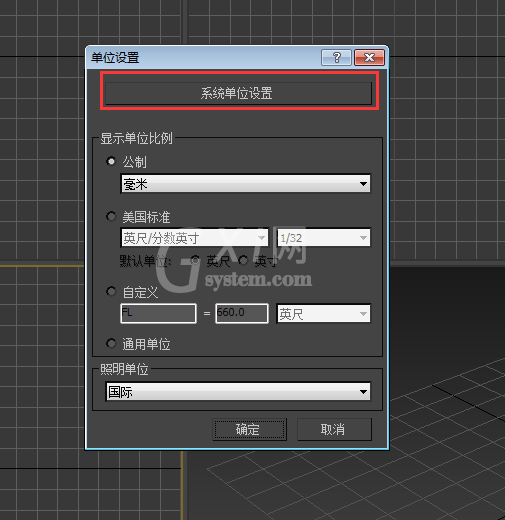Viewport: 505px width, 520px height.
Task: Select the 美国标准 radio button
Action: (111, 217)
